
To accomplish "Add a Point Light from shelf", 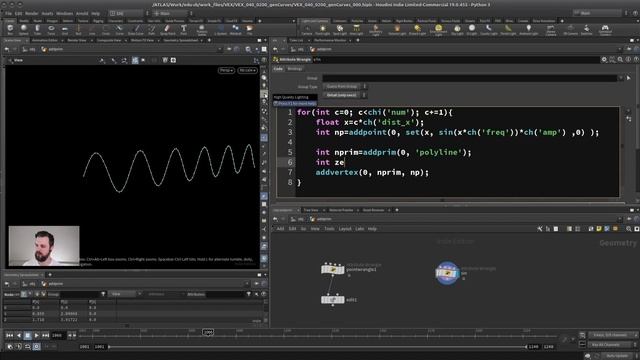I will [x=322, y=29].
